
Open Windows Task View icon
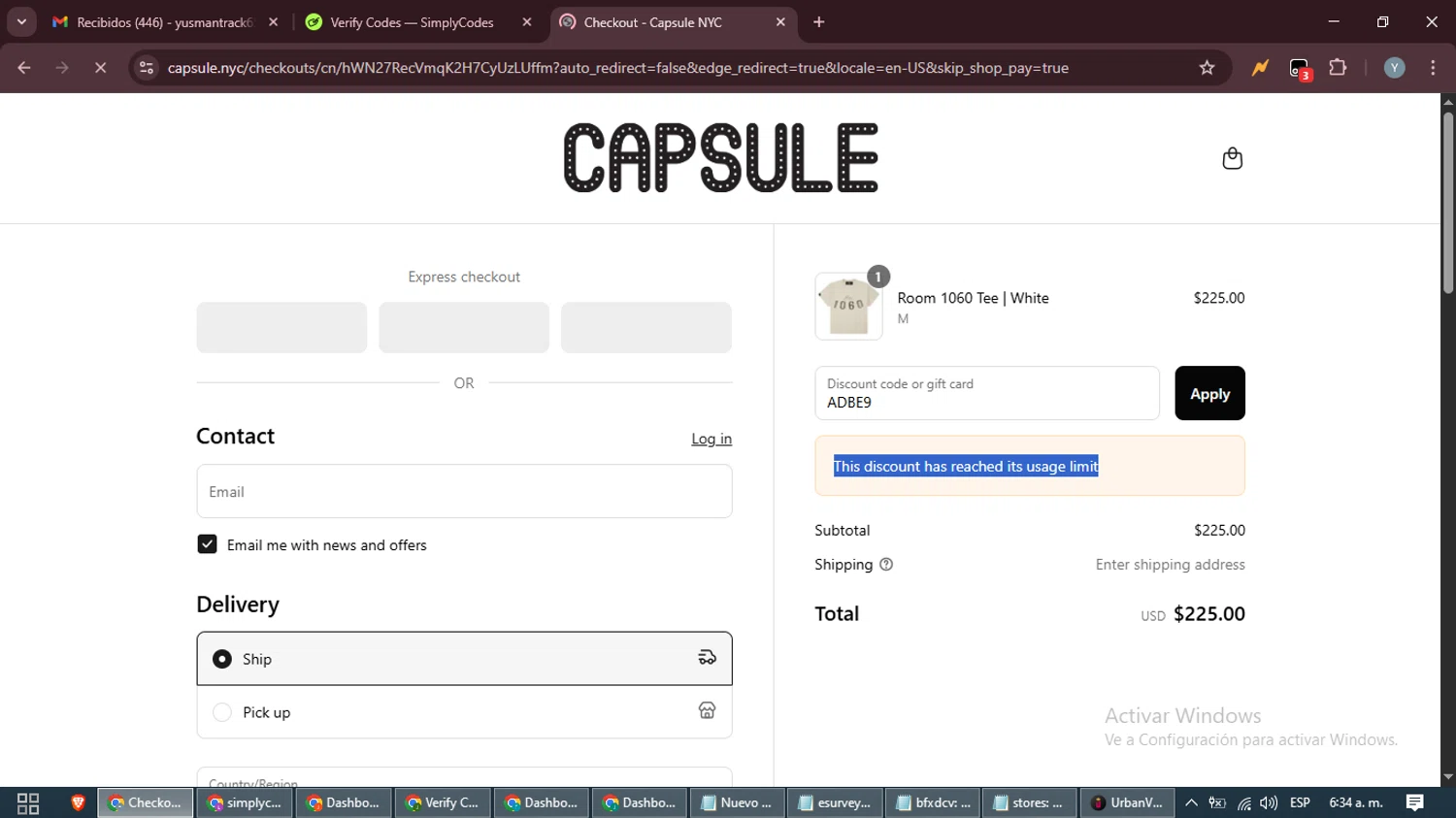click(28, 802)
